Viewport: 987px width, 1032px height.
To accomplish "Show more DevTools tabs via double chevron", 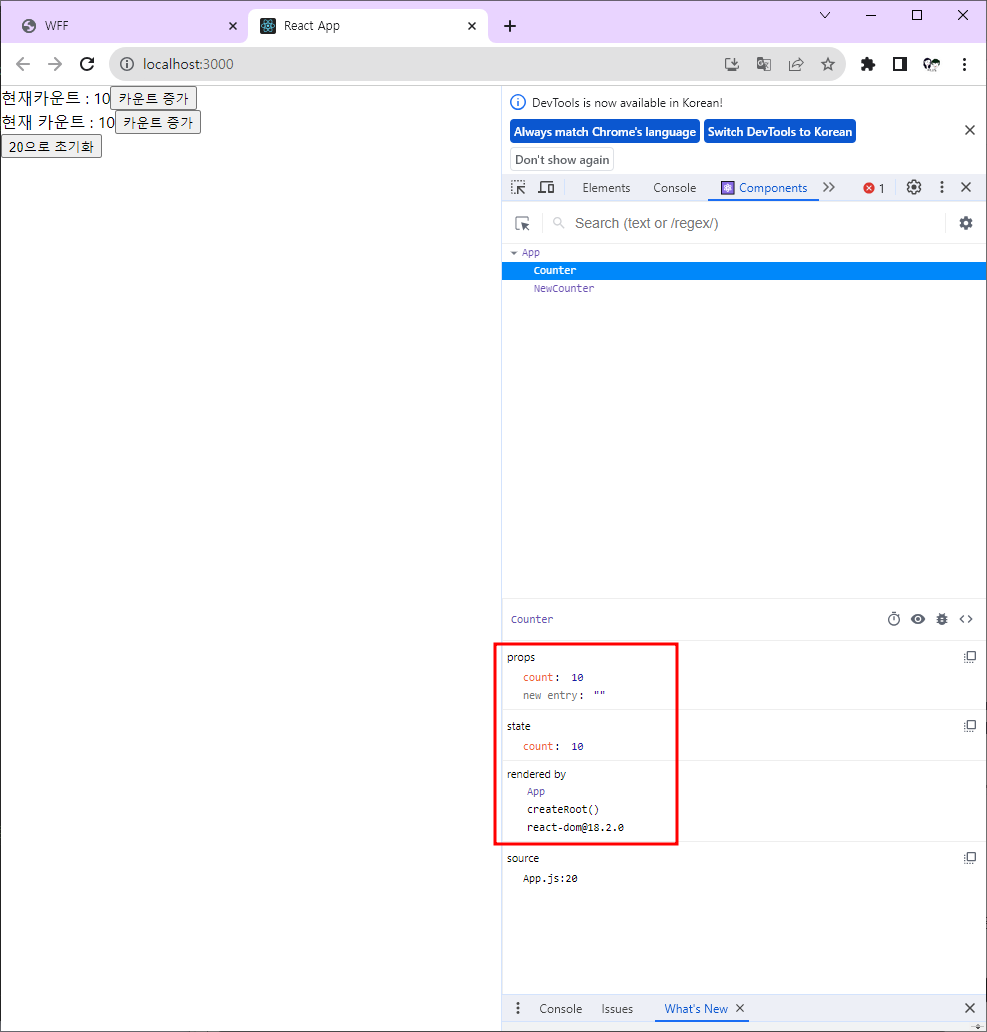I will click(829, 188).
